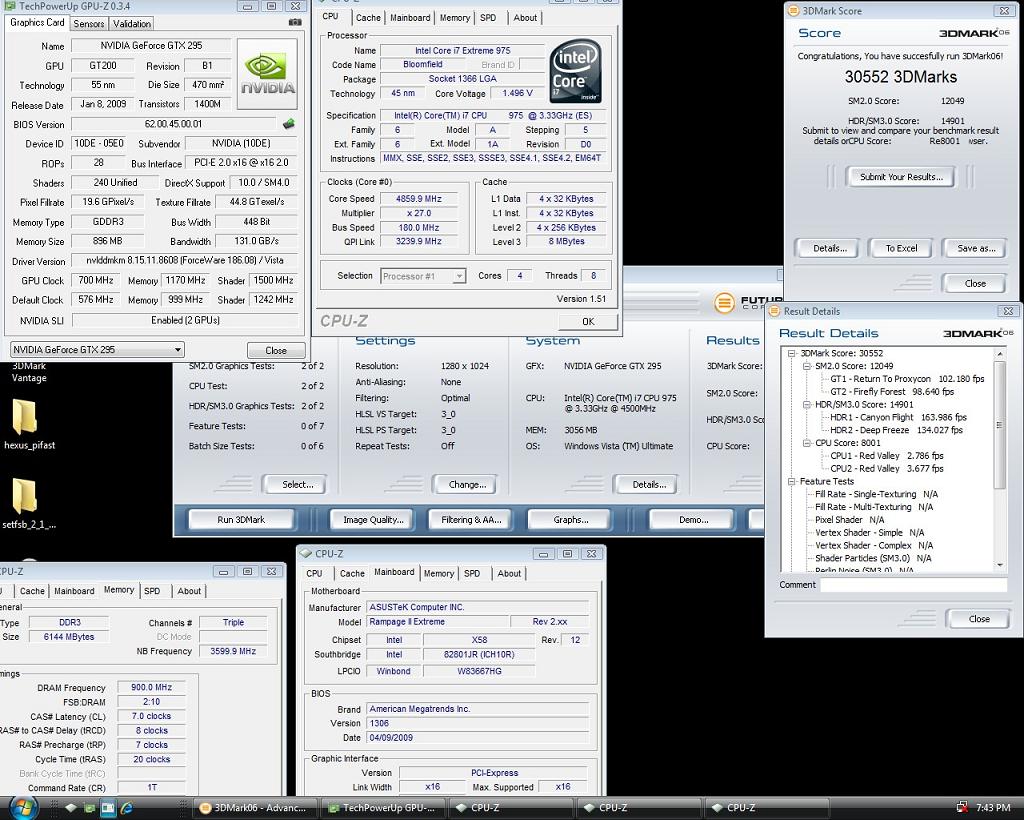
Task: Click the Run 3DMark button
Action: (x=241, y=520)
